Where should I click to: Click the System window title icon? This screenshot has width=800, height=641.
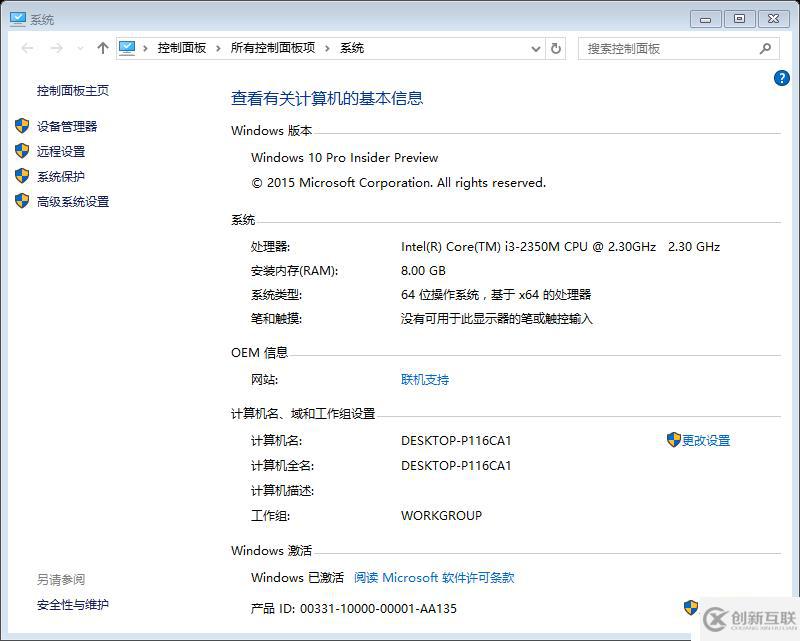pyautogui.click(x=18, y=19)
